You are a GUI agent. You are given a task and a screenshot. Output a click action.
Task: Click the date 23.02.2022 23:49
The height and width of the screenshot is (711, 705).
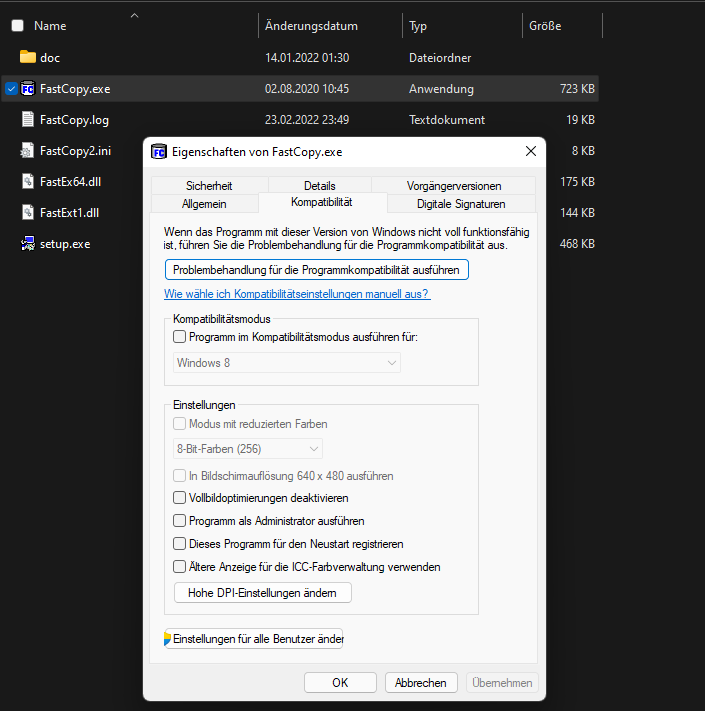click(x=307, y=120)
